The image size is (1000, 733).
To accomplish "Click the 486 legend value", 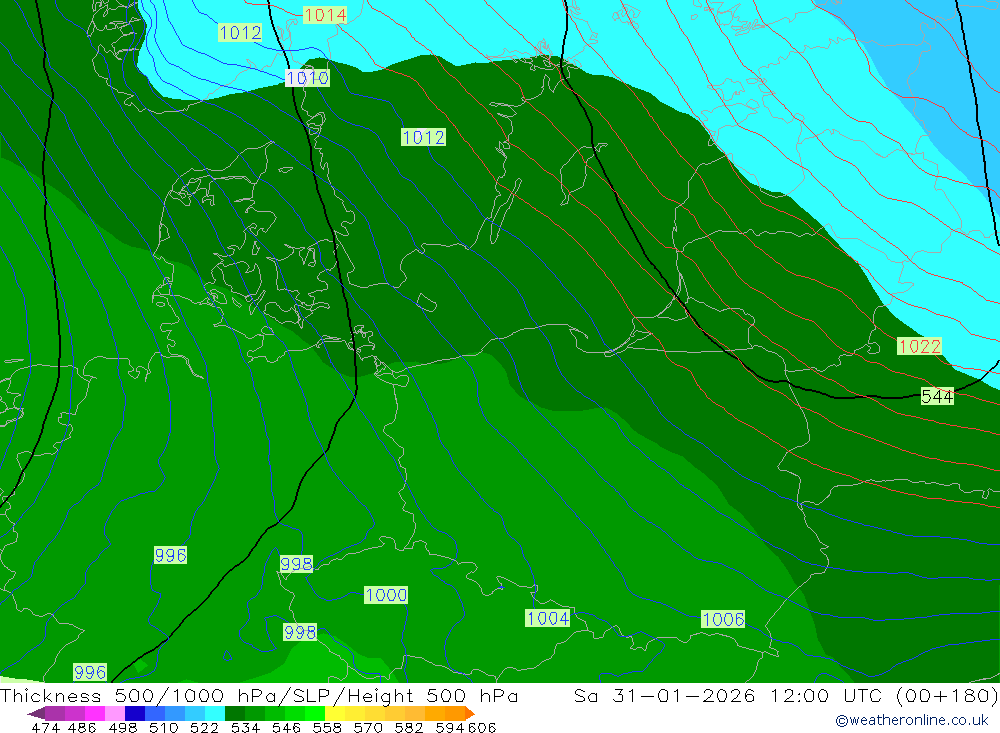I will click(82, 727).
